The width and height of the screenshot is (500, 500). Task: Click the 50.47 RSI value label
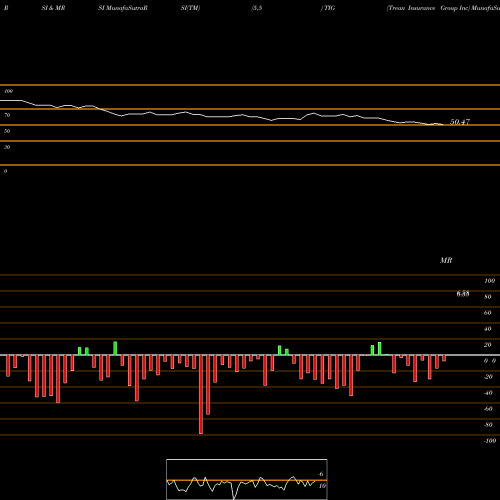point(460,122)
